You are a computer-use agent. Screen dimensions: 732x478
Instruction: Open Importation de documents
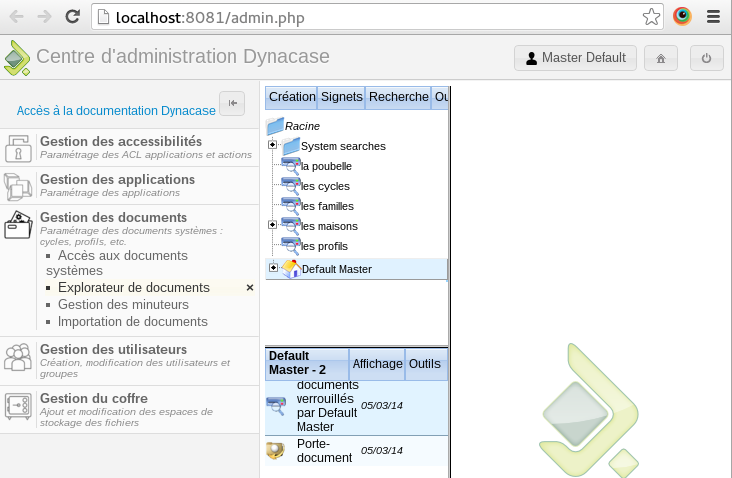(x=133, y=322)
